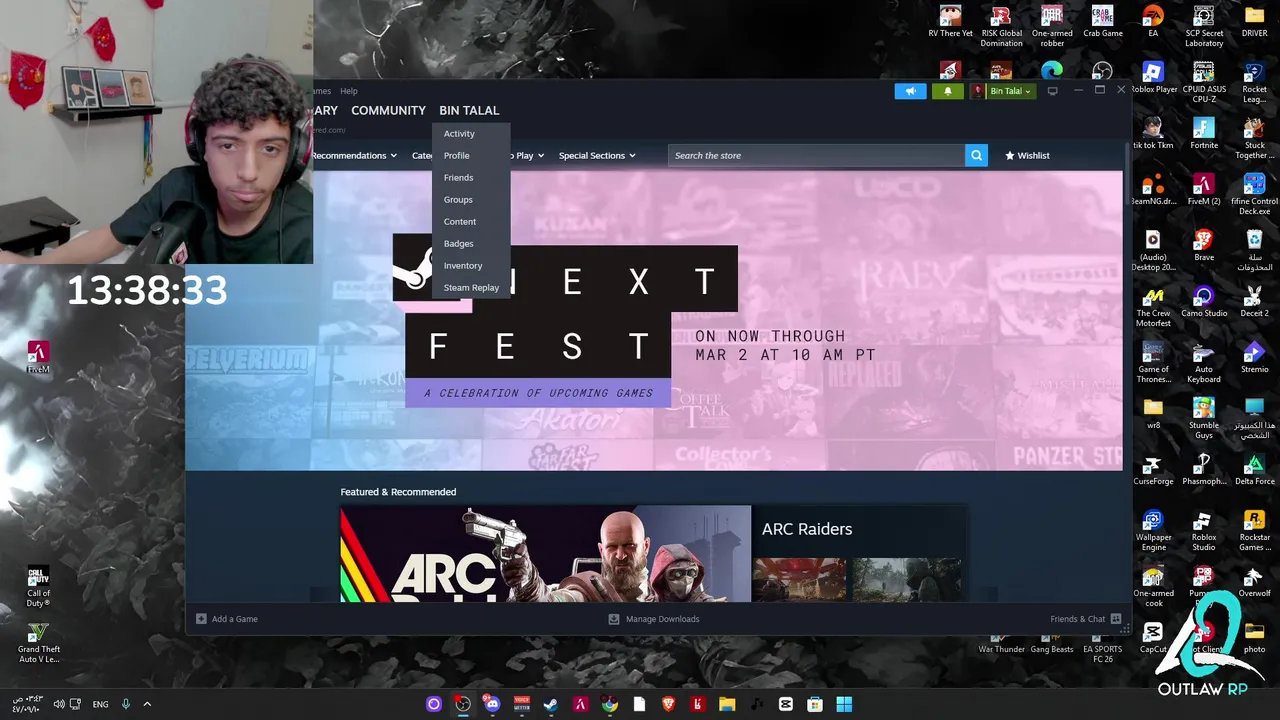Select Content from the Bin Talal menu
Image resolution: width=1280 pixels, height=720 pixels.
pos(460,221)
